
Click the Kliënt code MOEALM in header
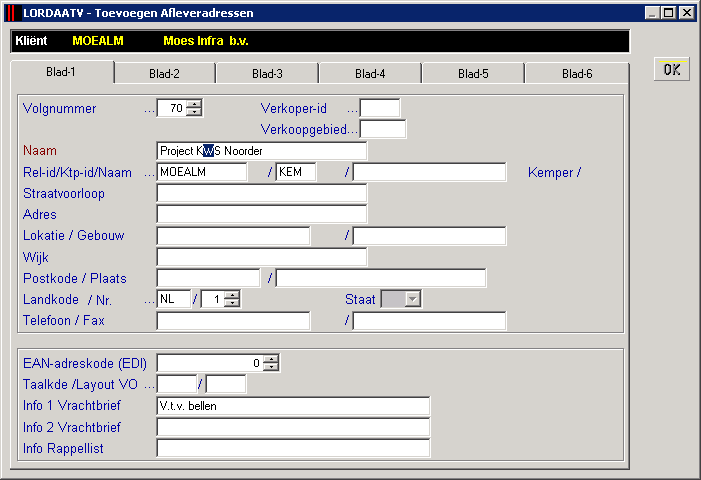coord(98,41)
